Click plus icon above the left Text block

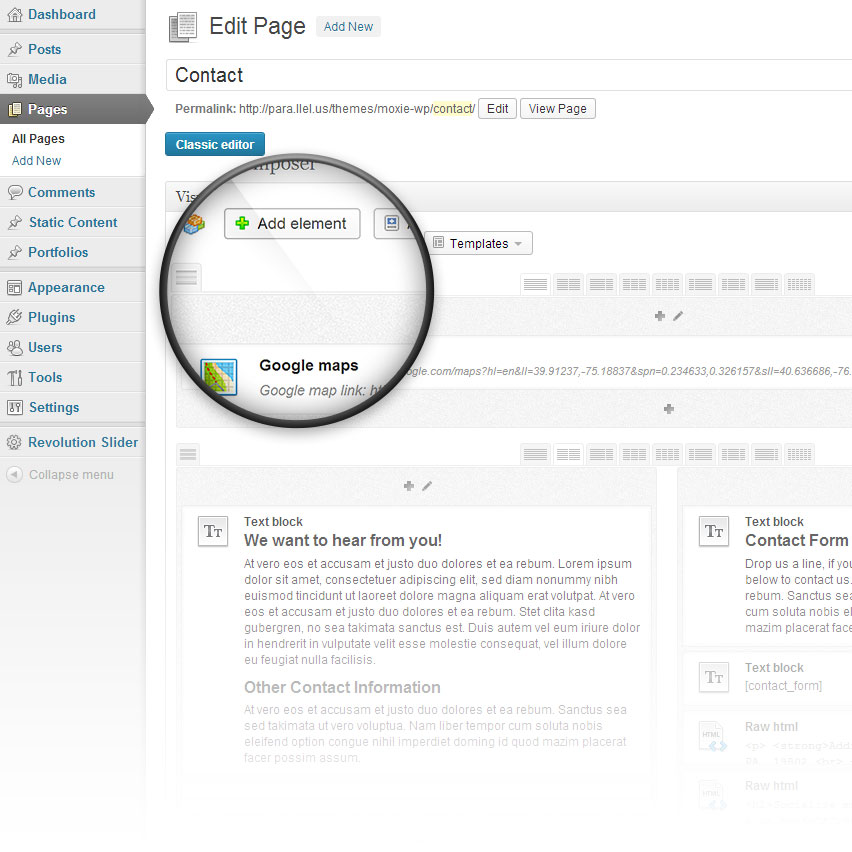point(408,486)
